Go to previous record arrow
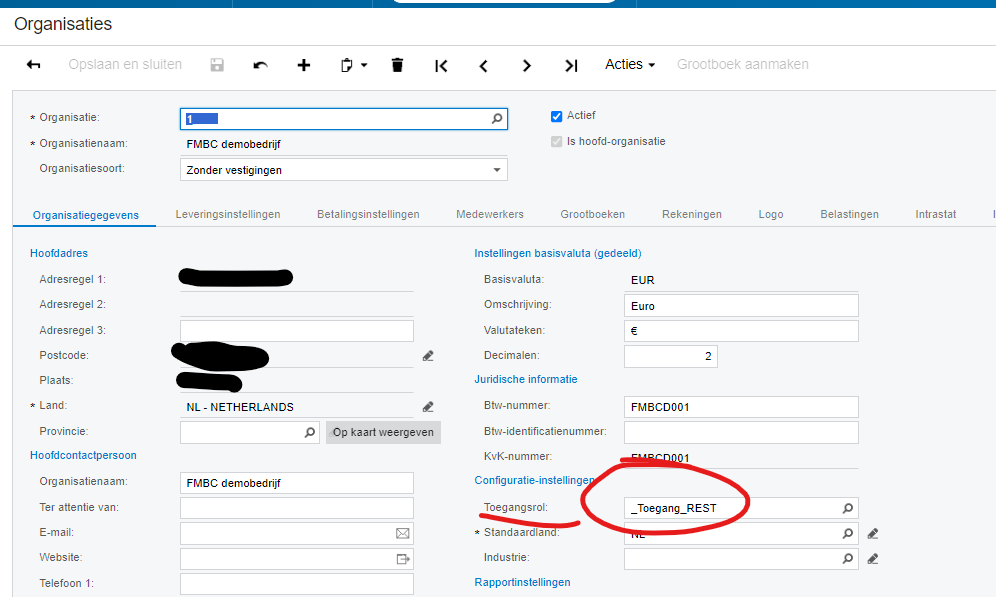Image resolution: width=996 pixels, height=597 pixels. [483, 65]
